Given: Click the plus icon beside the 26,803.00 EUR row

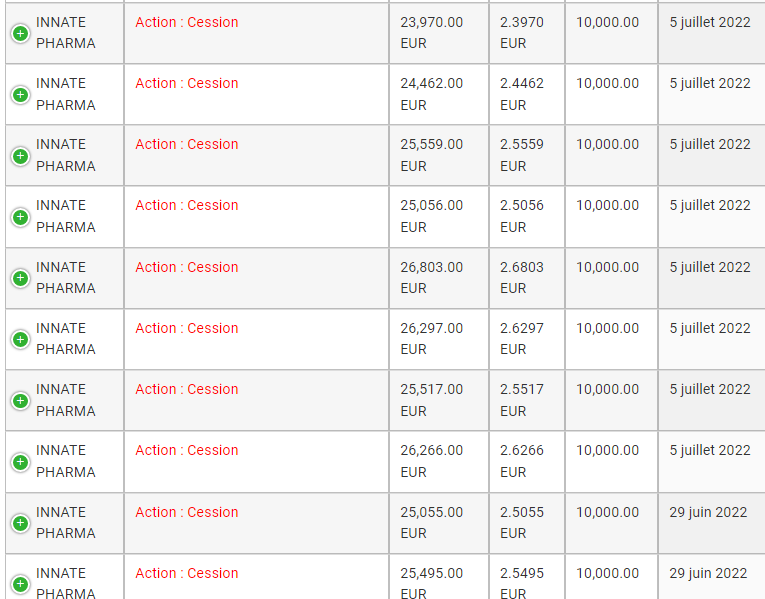Looking at the screenshot, I should [x=20, y=278].
